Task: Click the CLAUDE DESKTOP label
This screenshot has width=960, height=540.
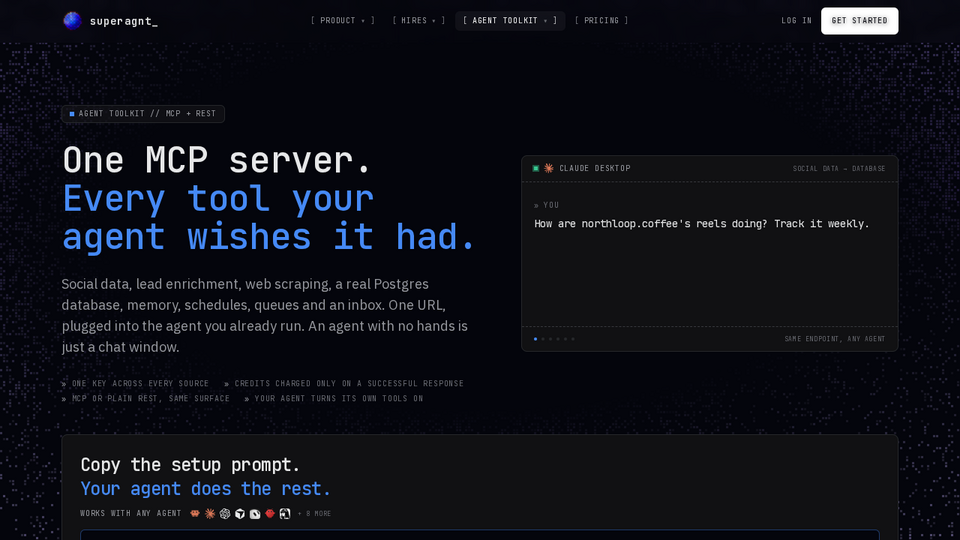Action: coord(594,168)
